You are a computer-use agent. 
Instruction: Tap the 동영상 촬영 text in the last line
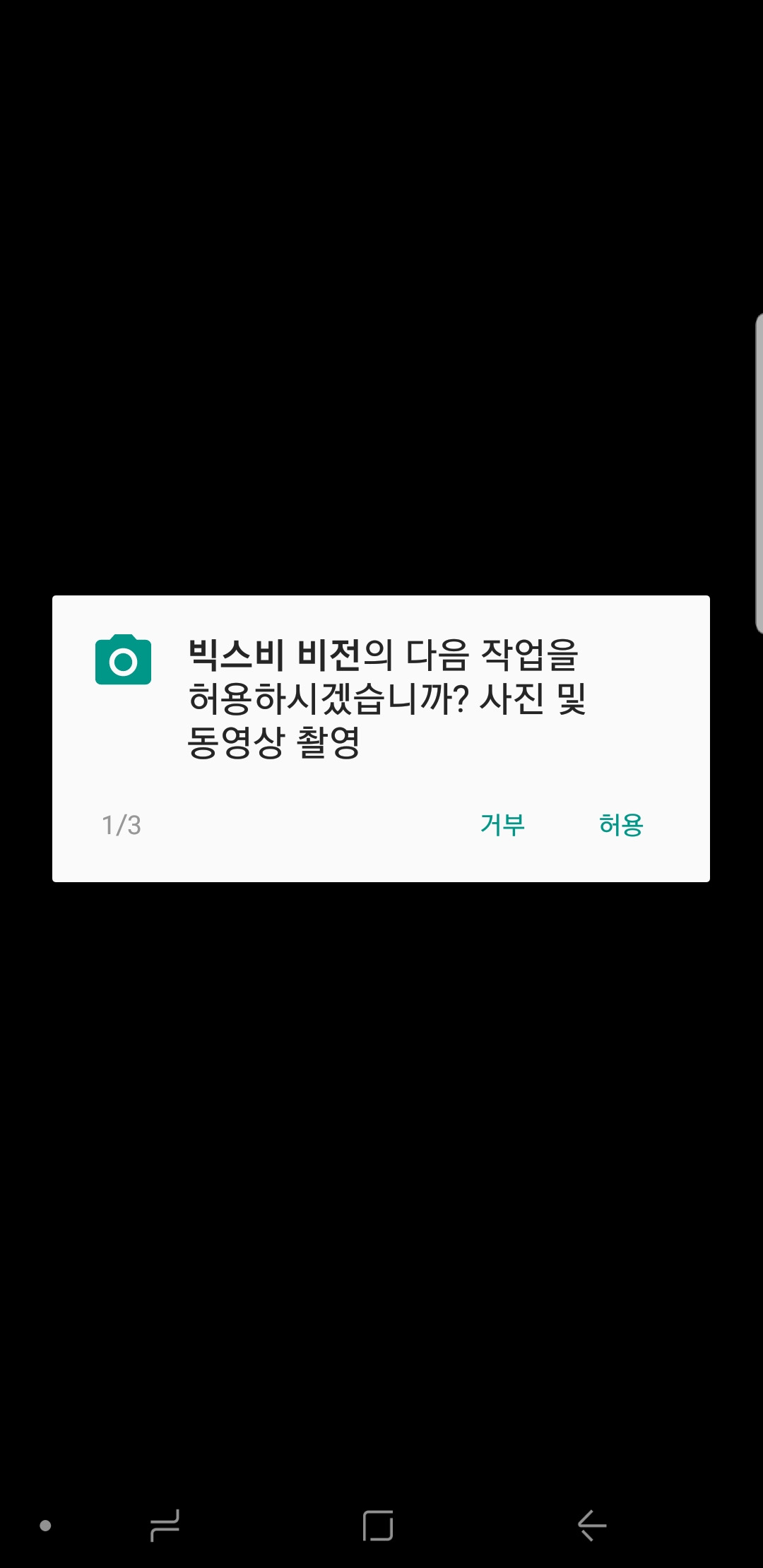pos(273,742)
